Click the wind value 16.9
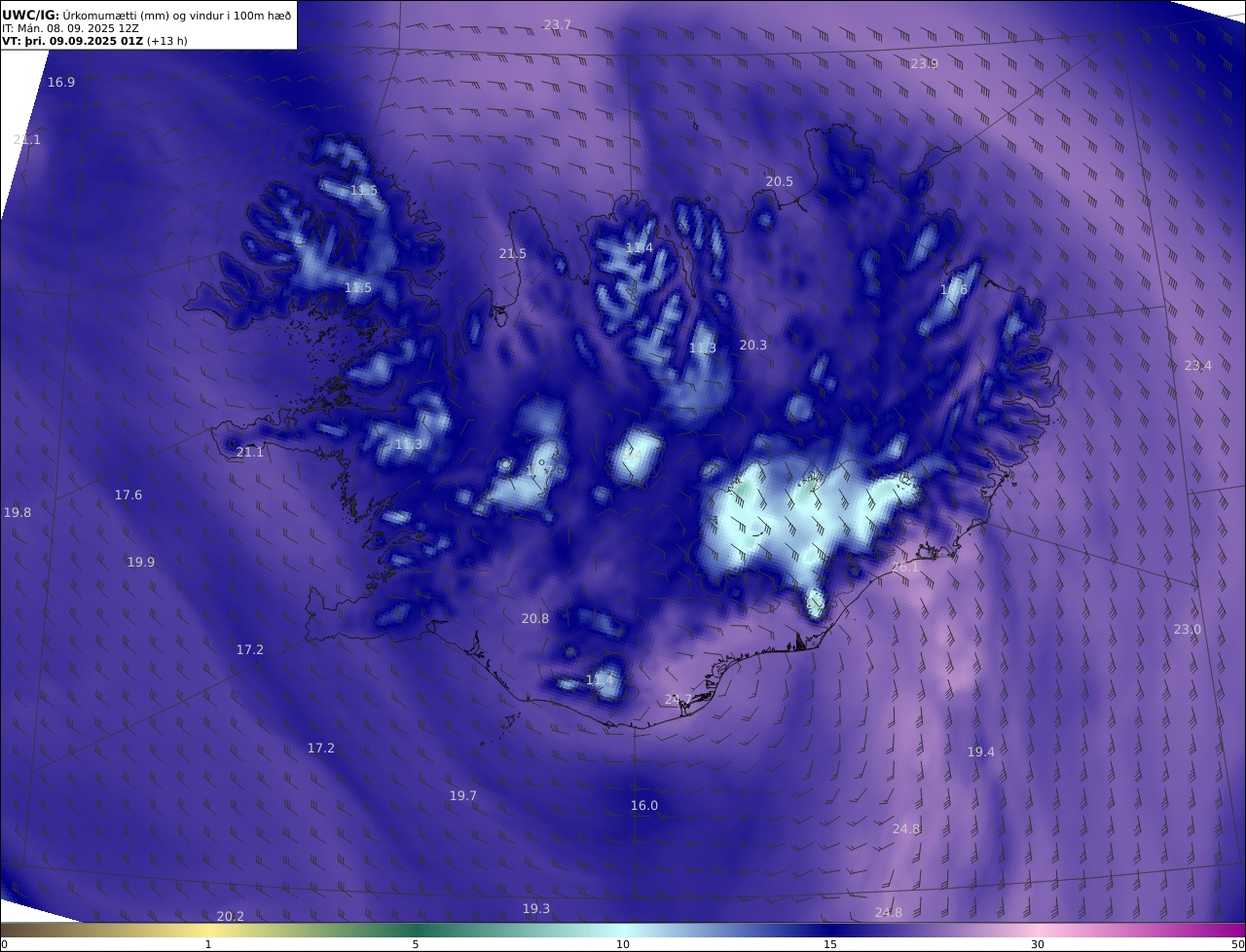The width and height of the screenshot is (1246, 952). click(61, 83)
